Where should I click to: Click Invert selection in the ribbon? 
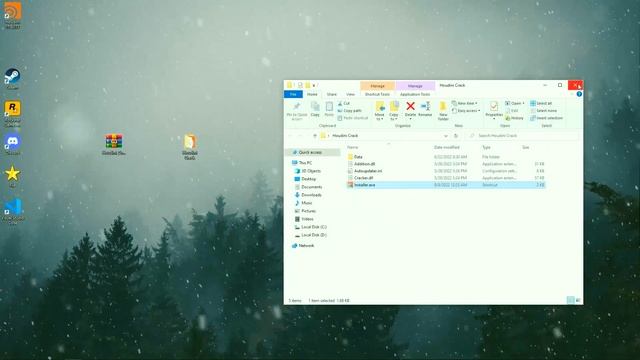(547, 118)
